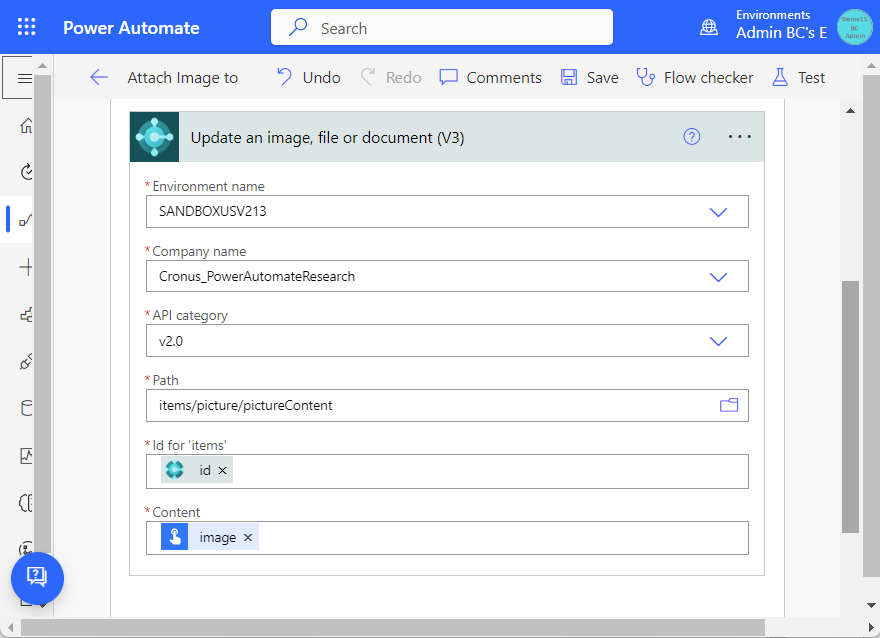Click the v2.0 API category field
Image resolution: width=880 pixels, height=638 pixels.
pos(447,341)
